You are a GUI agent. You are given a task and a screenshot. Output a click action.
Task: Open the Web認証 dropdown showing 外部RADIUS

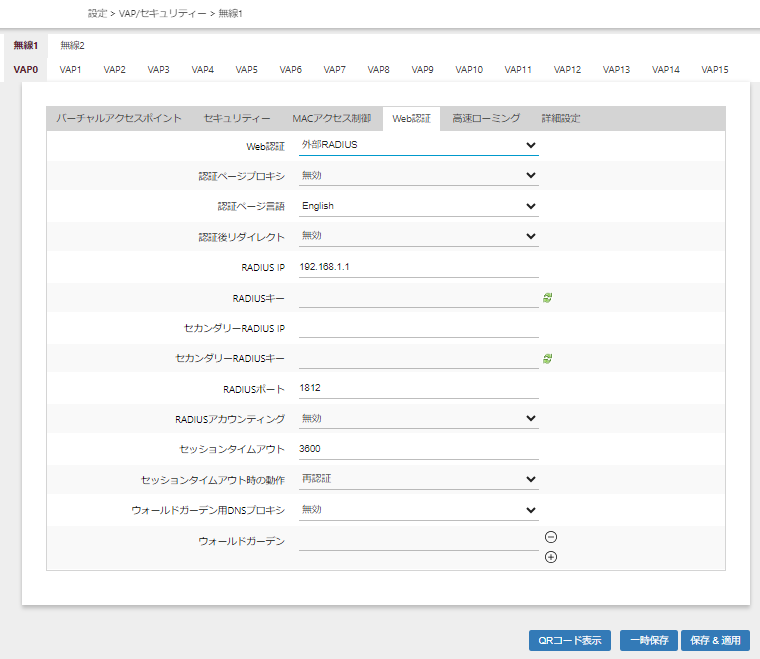coord(419,145)
